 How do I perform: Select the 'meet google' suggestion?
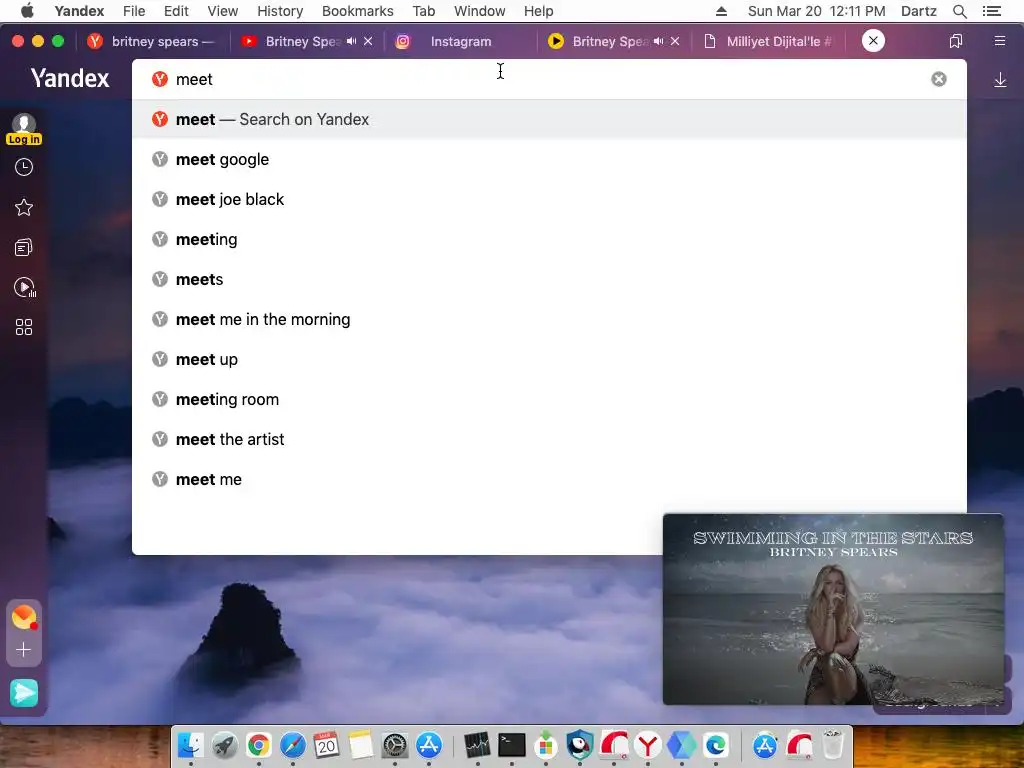[x=549, y=159]
